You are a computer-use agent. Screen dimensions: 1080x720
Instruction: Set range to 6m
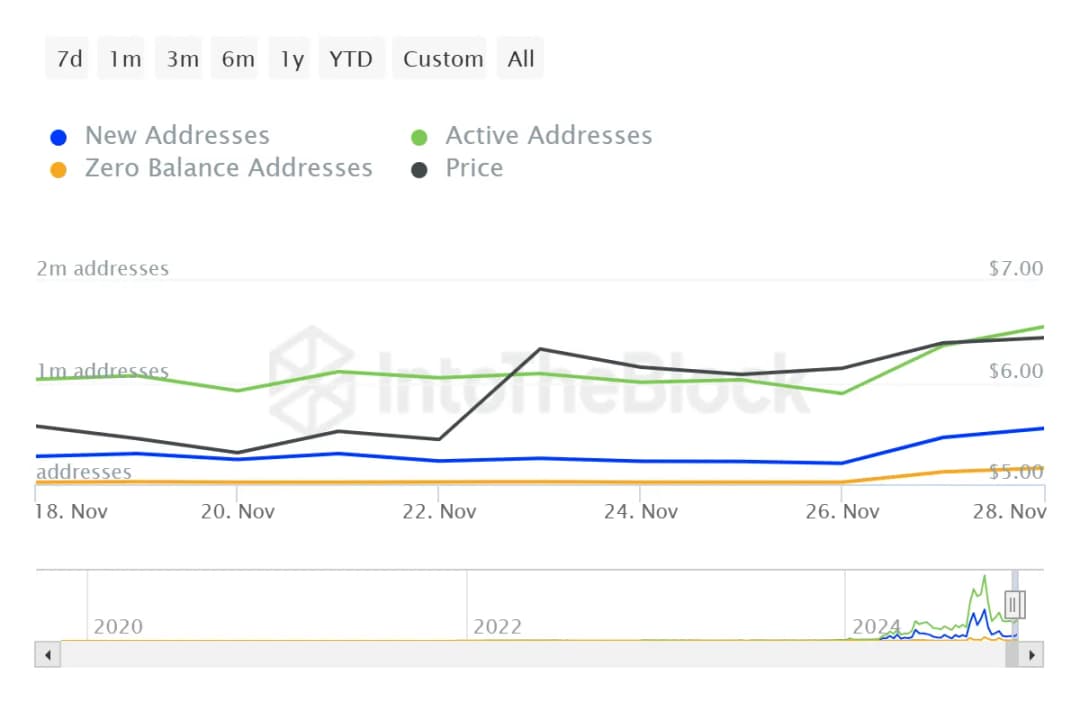tap(238, 59)
